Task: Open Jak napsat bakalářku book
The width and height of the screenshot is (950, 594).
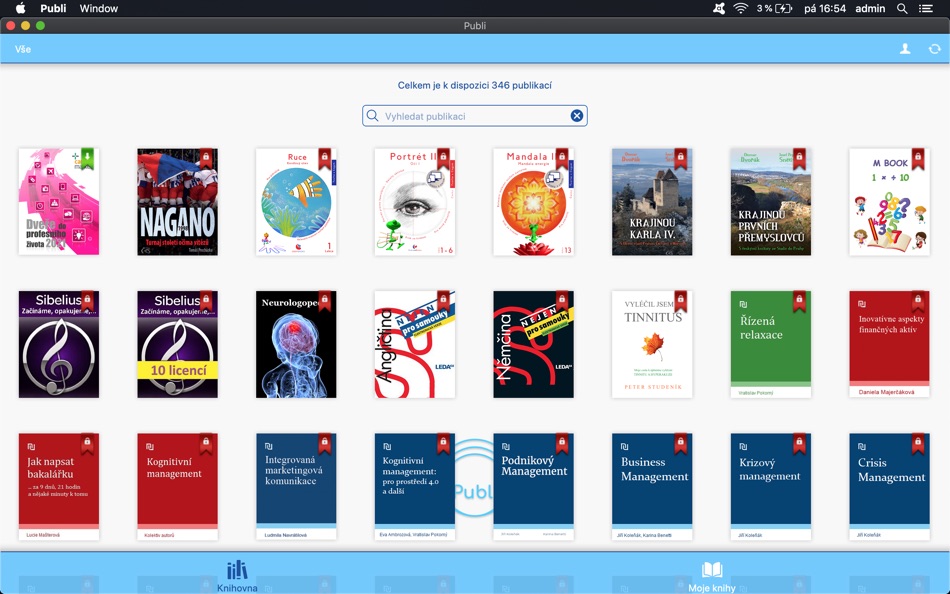Action: 59,487
